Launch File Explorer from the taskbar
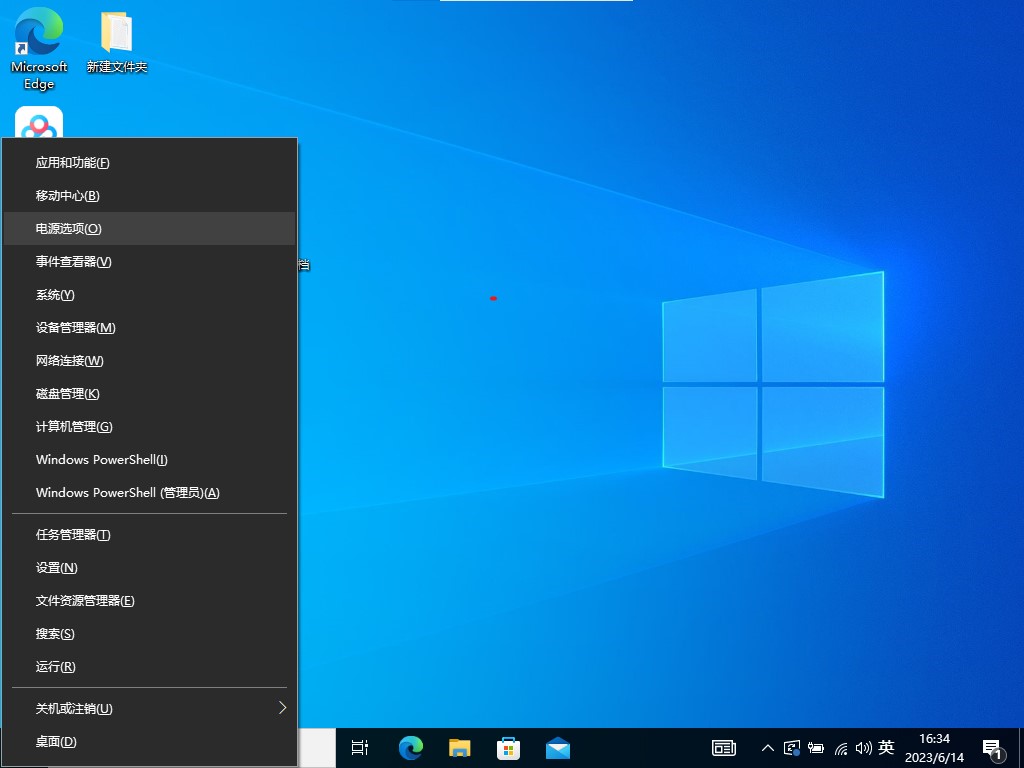1024x768 pixels. [x=460, y=747]
